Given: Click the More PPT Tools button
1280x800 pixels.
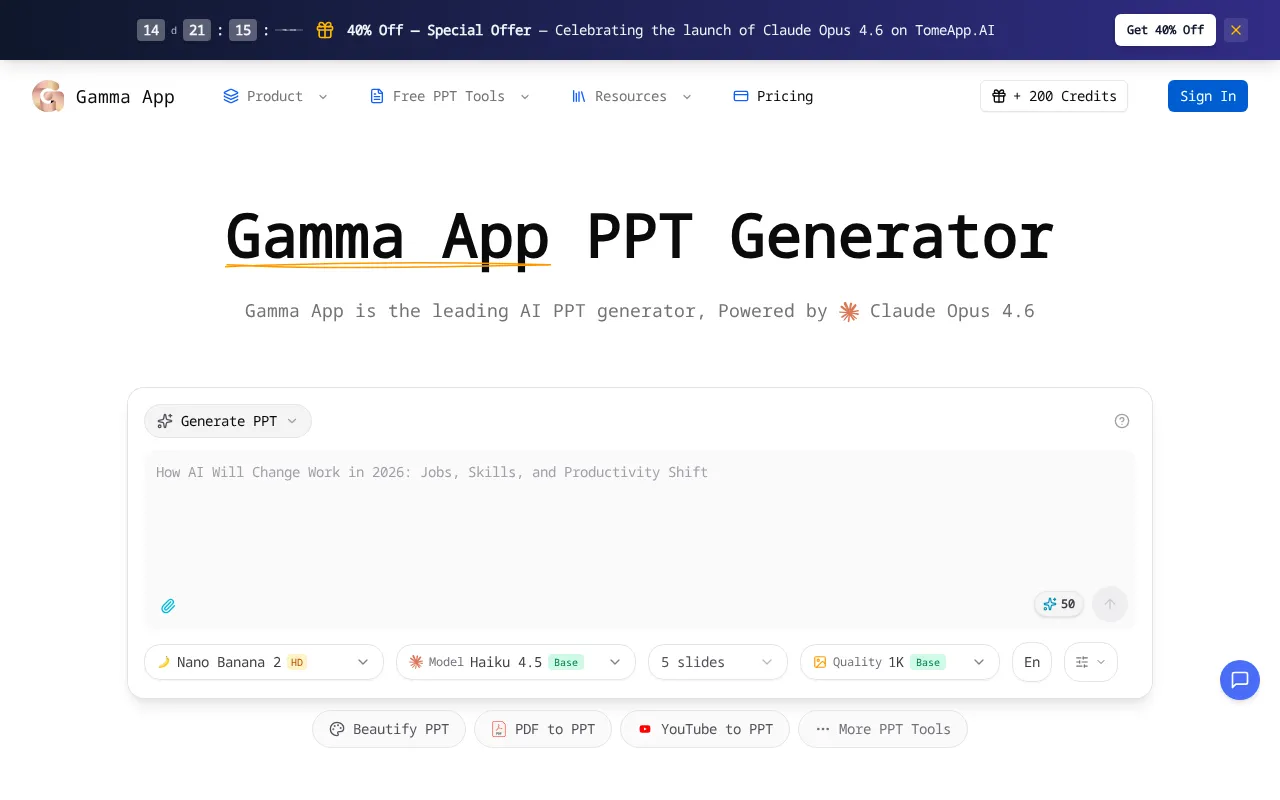Looking at the screenshot, I should 883,729.
